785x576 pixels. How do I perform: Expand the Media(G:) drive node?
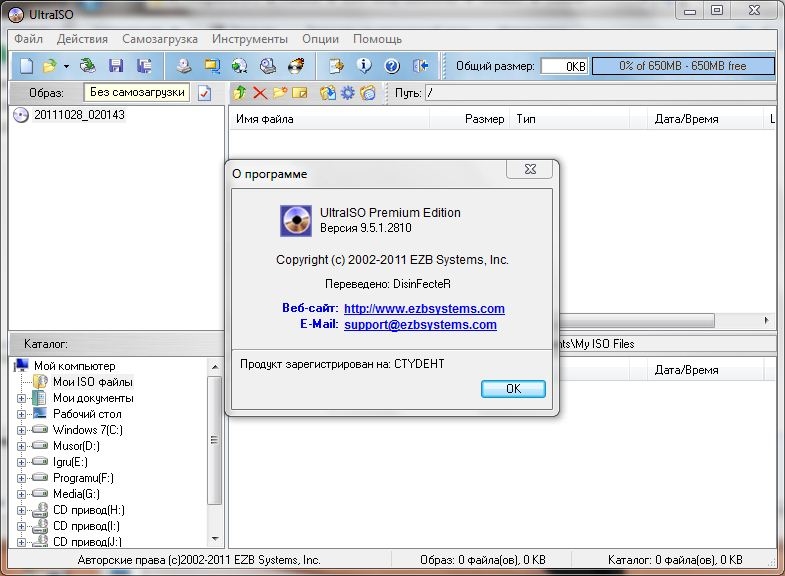[x=22, y=494]
